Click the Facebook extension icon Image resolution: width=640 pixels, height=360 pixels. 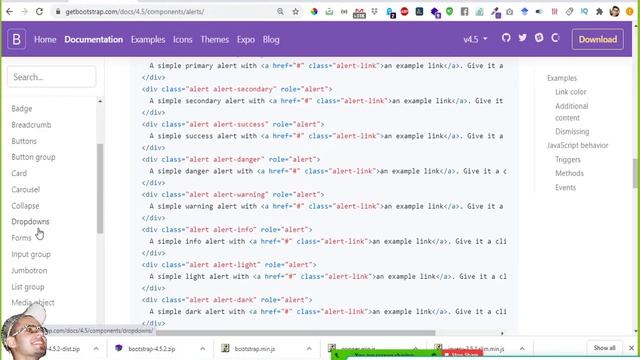click(x=464, y=12)
